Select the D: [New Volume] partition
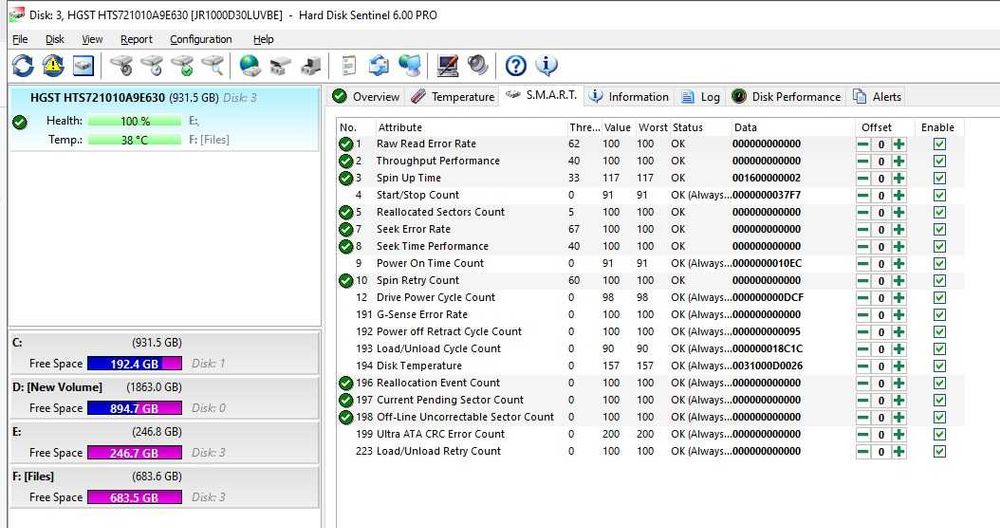This screenshot has width=1000, height=528. tap(163, 397)
